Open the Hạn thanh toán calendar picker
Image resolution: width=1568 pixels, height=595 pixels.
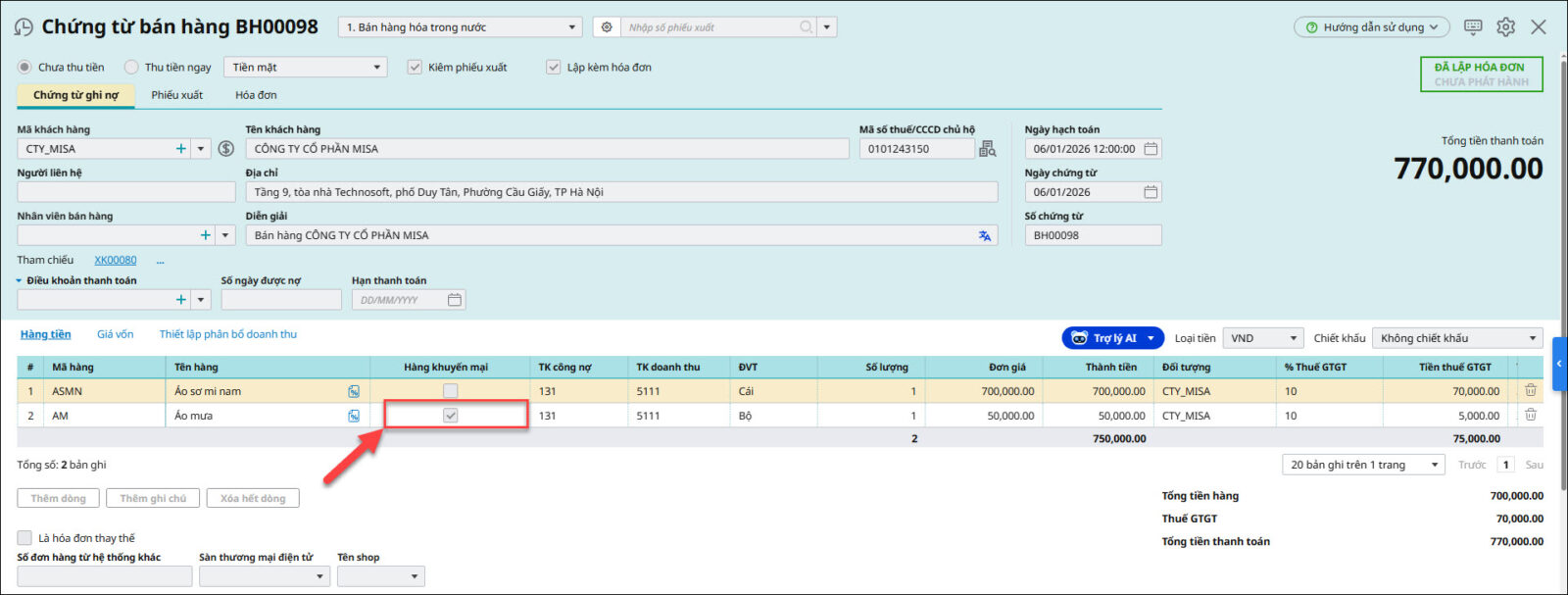[454, 300]
